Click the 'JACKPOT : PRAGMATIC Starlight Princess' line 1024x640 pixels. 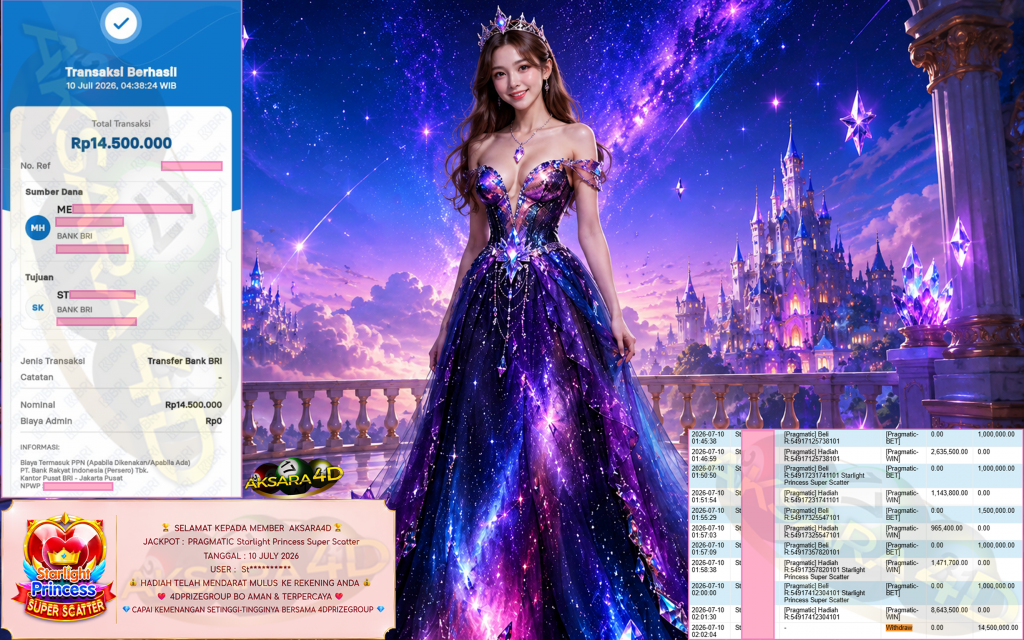click(x=251, y=541)
